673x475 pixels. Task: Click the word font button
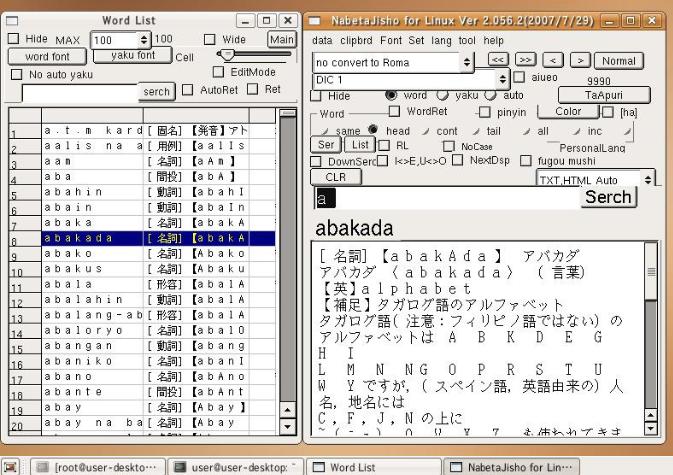pyautogui.click(x=47, y=56)
